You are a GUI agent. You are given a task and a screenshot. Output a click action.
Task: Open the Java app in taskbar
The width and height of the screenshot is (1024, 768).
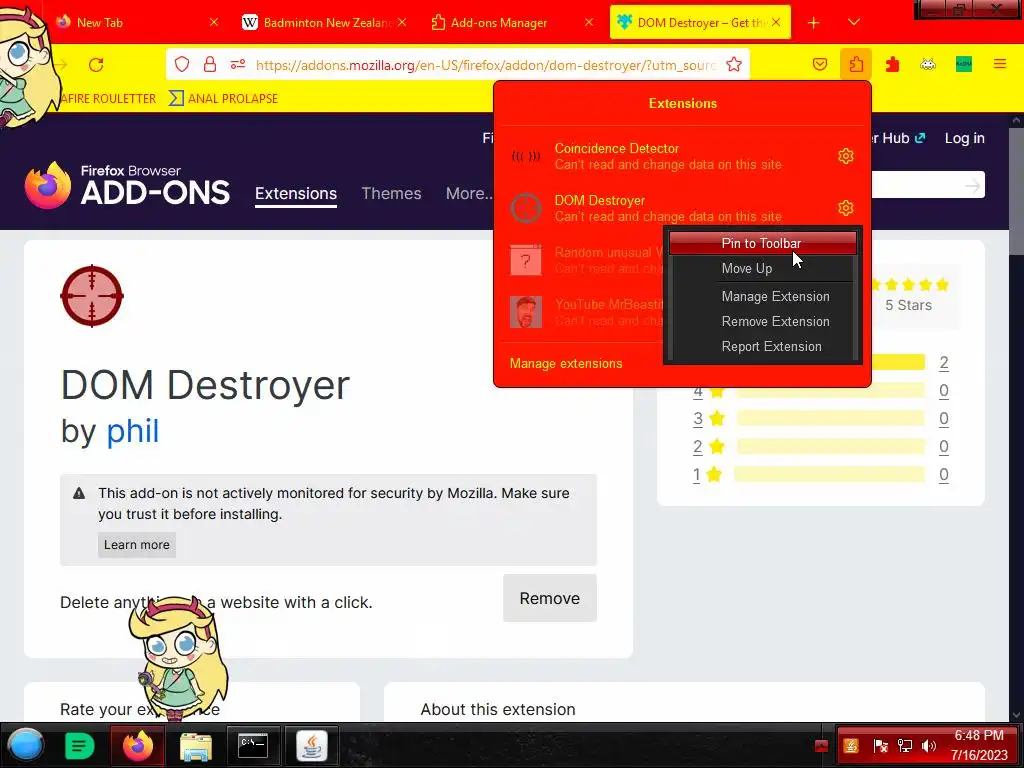tap(312, 745)
